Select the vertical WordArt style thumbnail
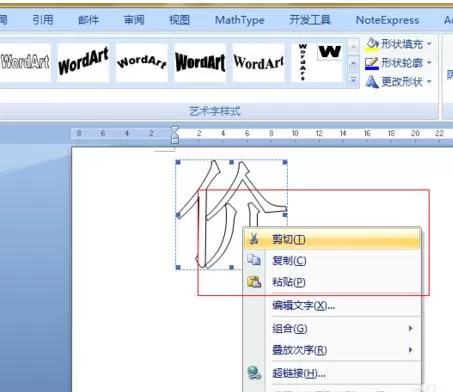453x392 pixels. point(302,62)
